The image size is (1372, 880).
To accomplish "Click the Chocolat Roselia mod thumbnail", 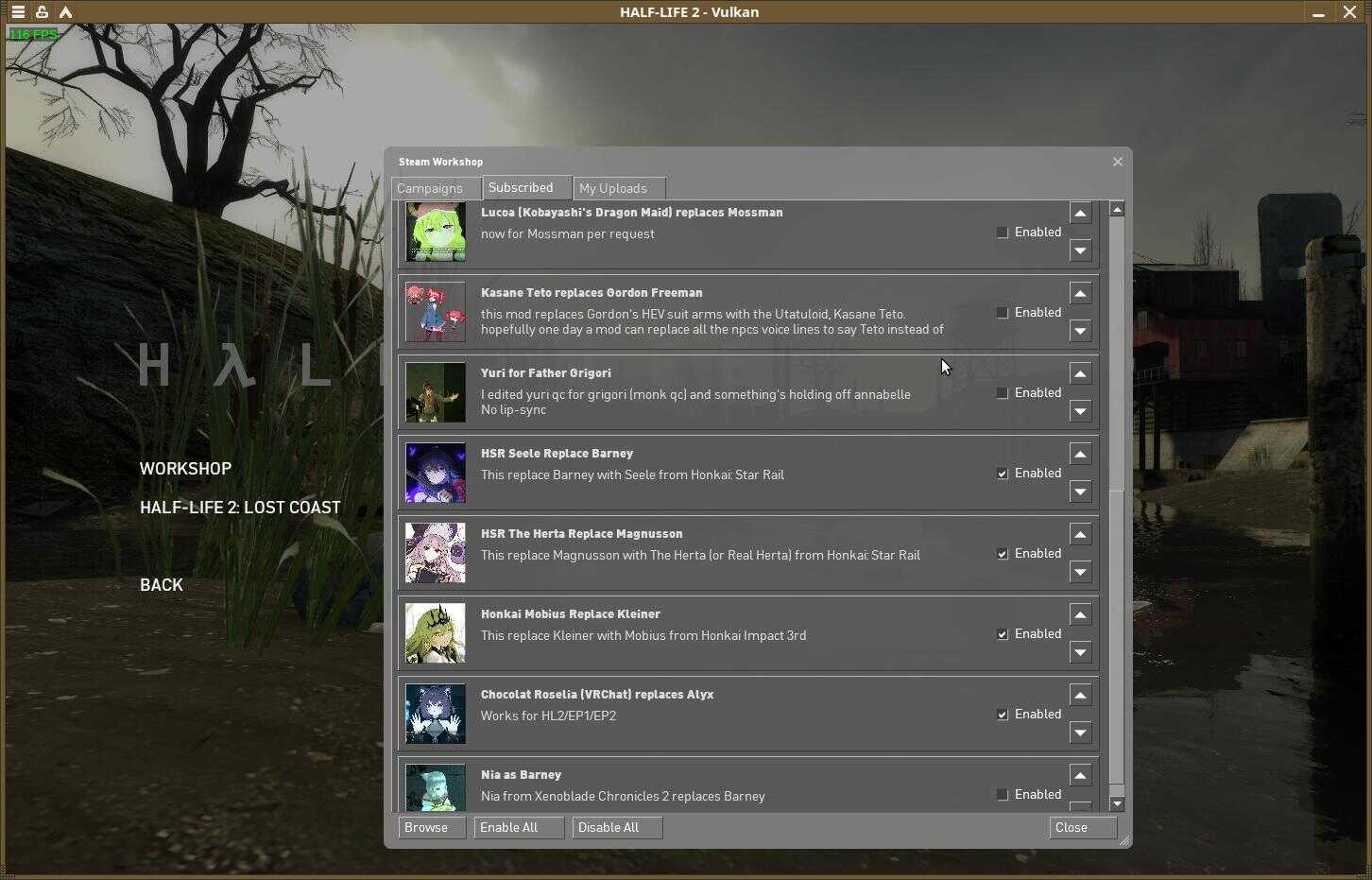I will (436, 714).
